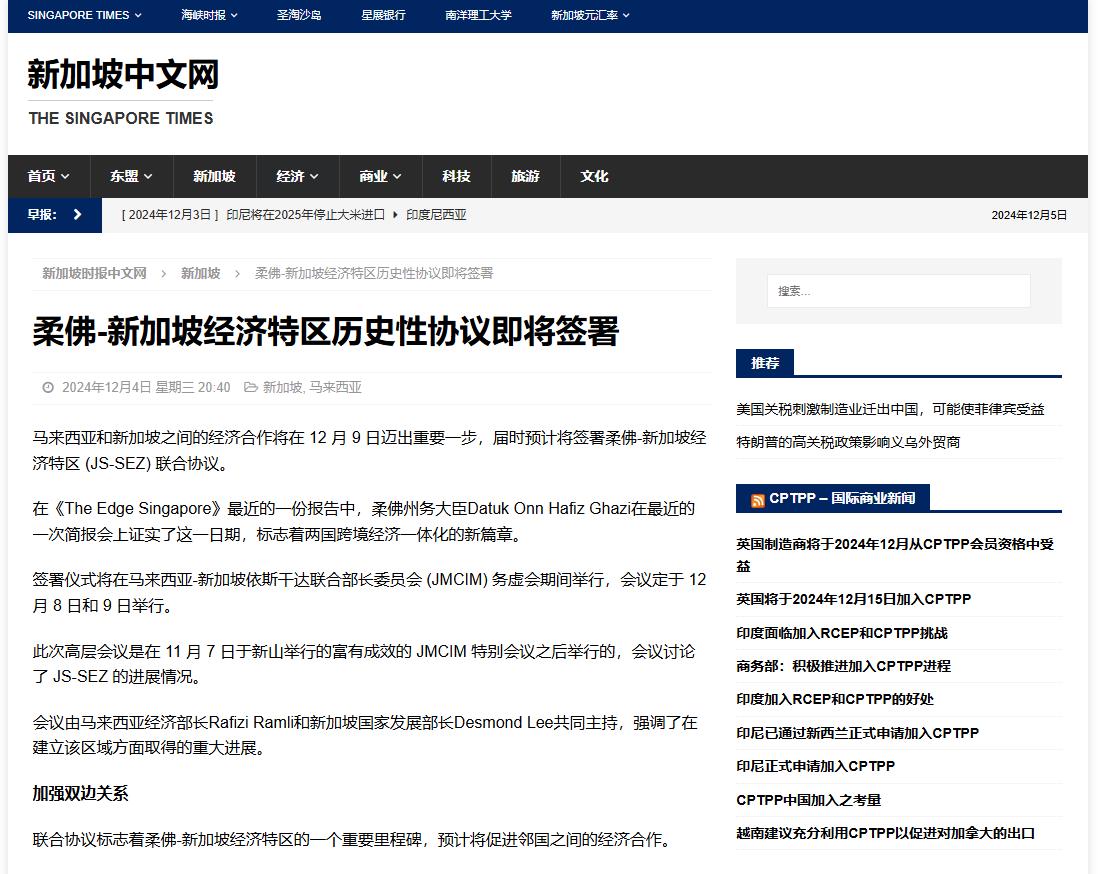
Task: Click the 早报 label
Action: pos(41,214)
